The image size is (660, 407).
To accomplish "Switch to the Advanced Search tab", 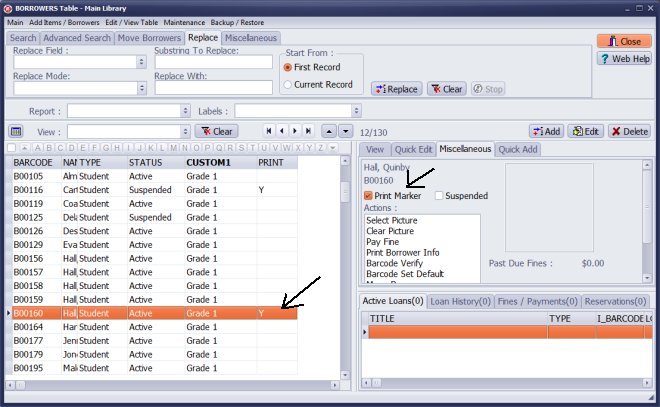I will [77, 38].
